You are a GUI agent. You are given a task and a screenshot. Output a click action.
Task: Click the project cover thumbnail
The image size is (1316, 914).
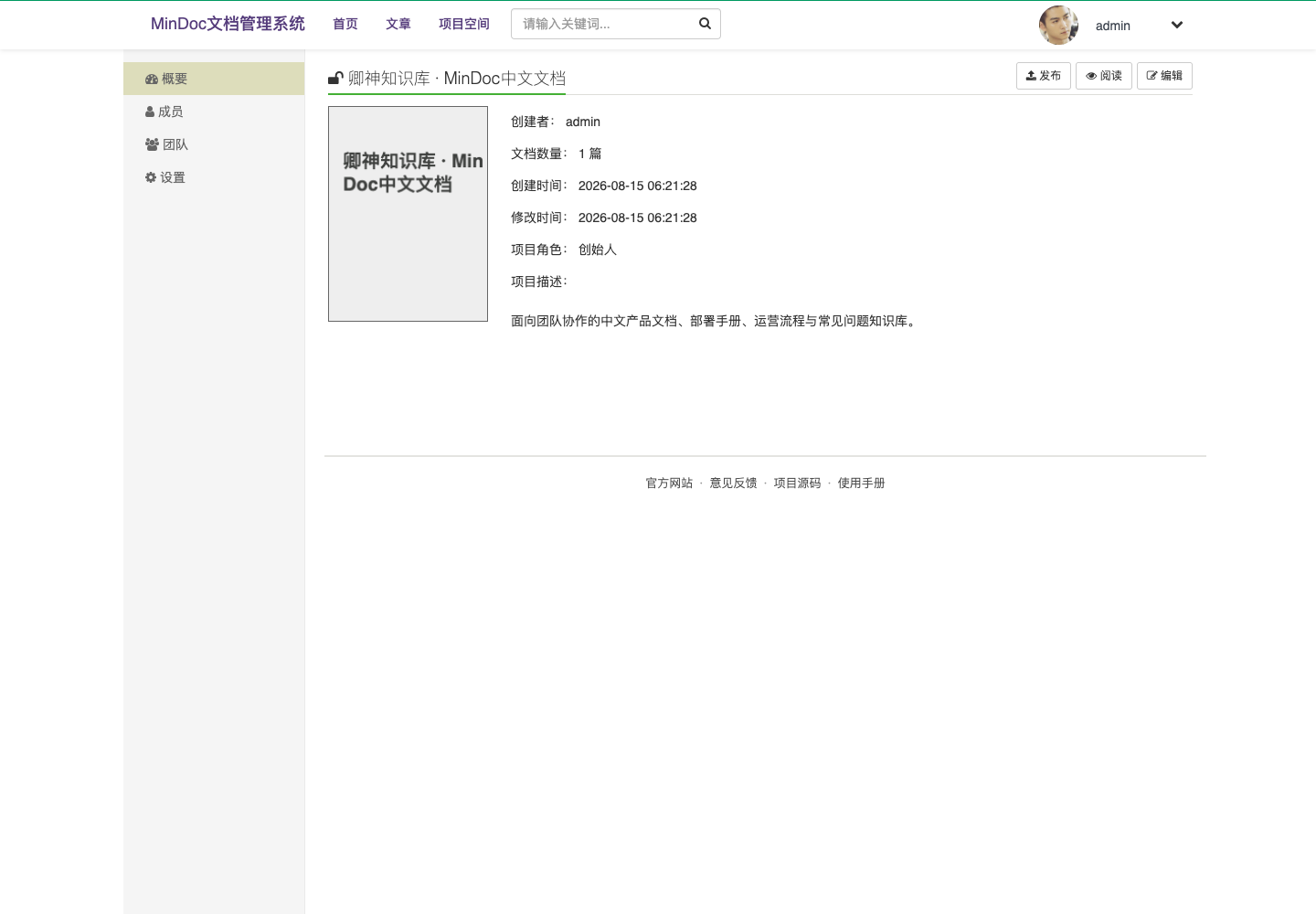point(408,214)
